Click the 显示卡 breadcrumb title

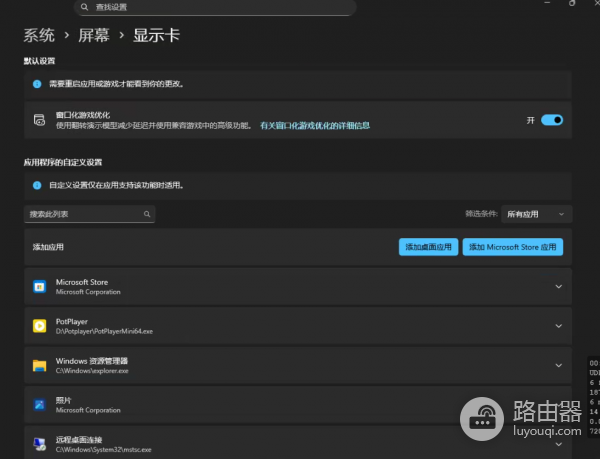[156, 36]
